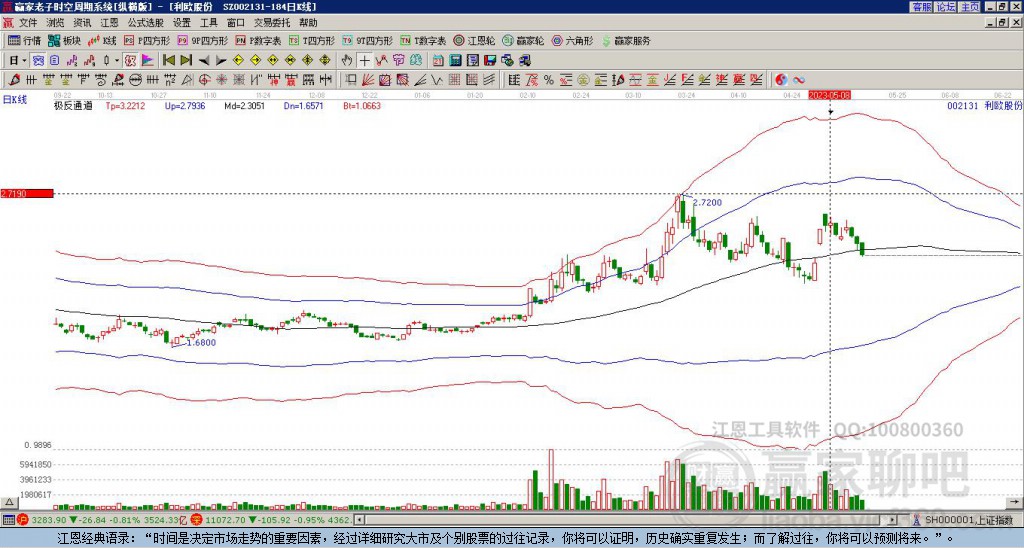Open the 六角形 tool

(x=572, y=40)
